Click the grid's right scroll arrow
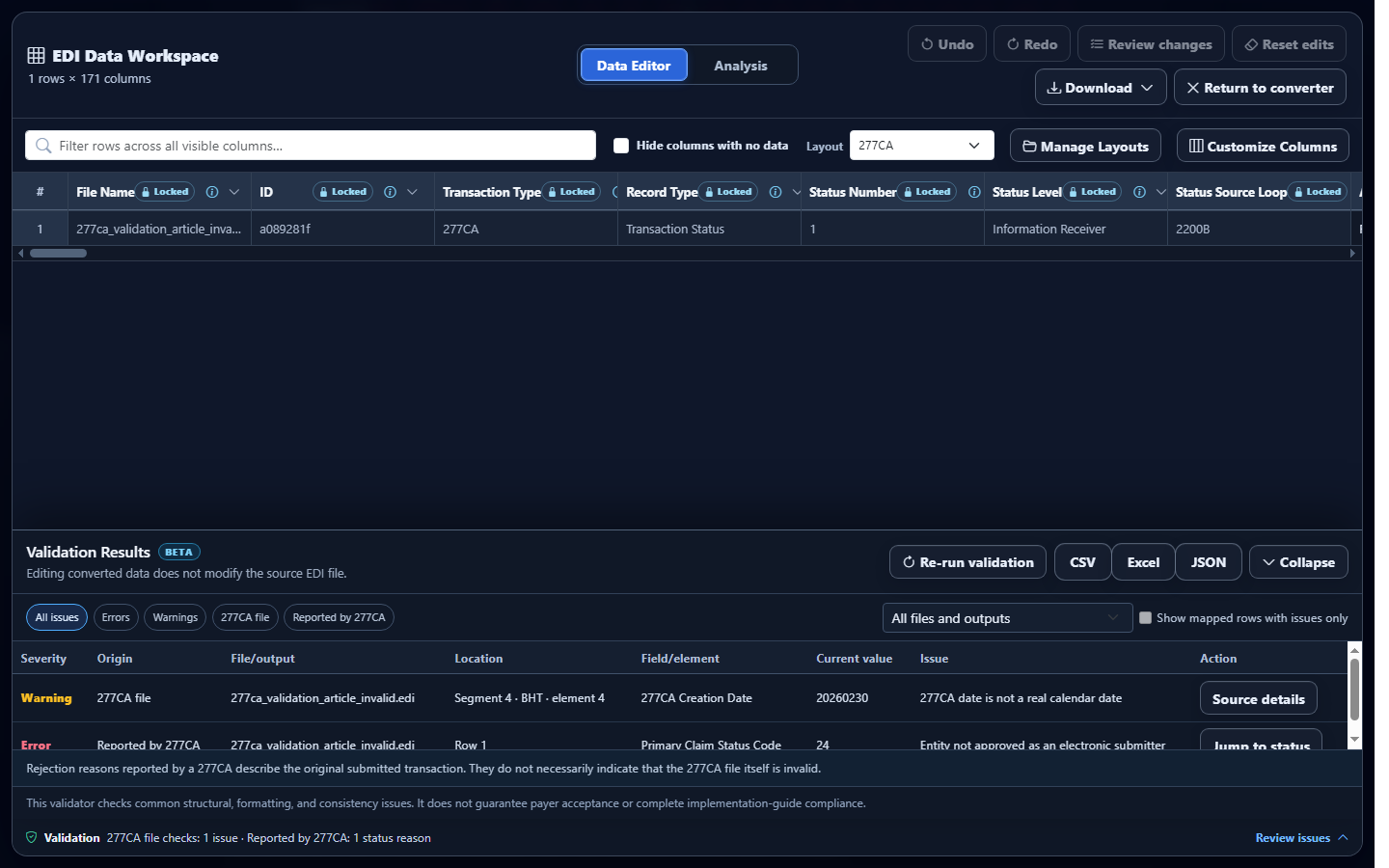This screenshot has width=1389, height=868. 1352,254
